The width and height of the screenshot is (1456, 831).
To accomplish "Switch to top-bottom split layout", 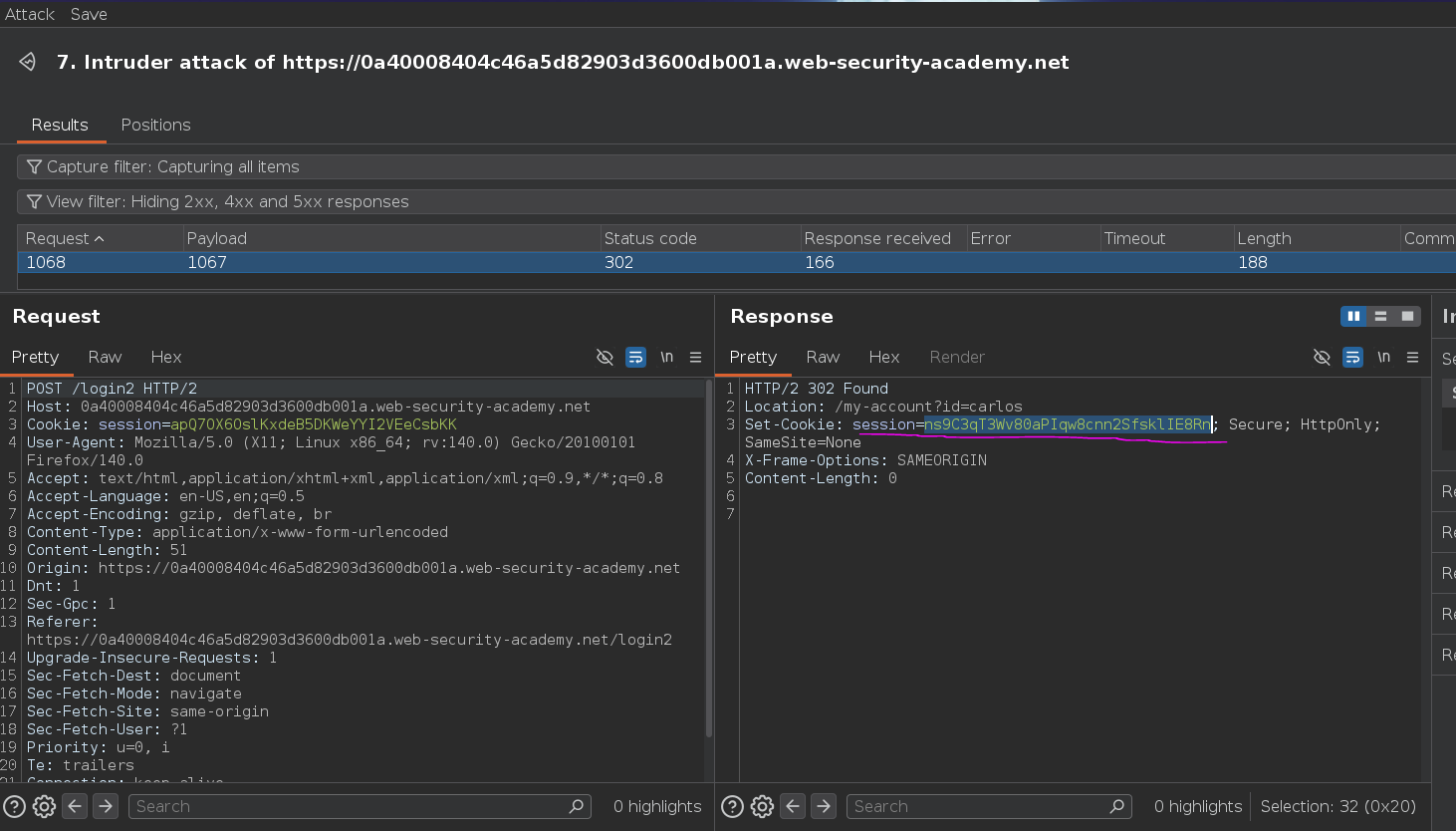I will (1380, 316).
